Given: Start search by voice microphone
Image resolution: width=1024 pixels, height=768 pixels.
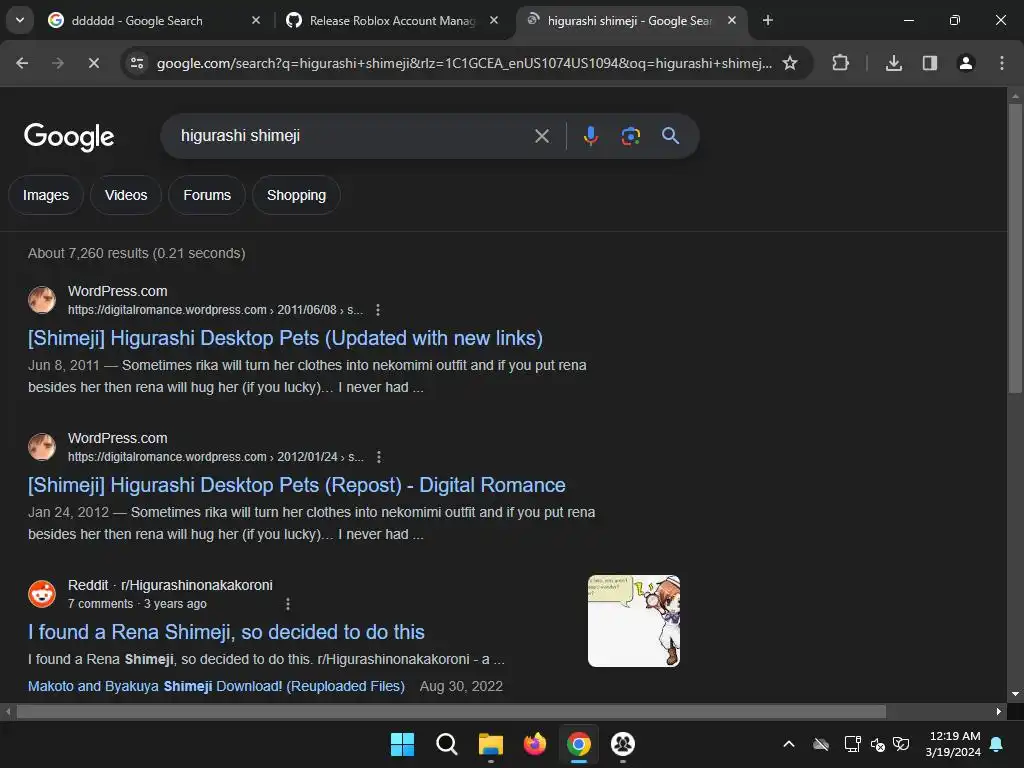Looking at the screenshot, I should [591, 136].
